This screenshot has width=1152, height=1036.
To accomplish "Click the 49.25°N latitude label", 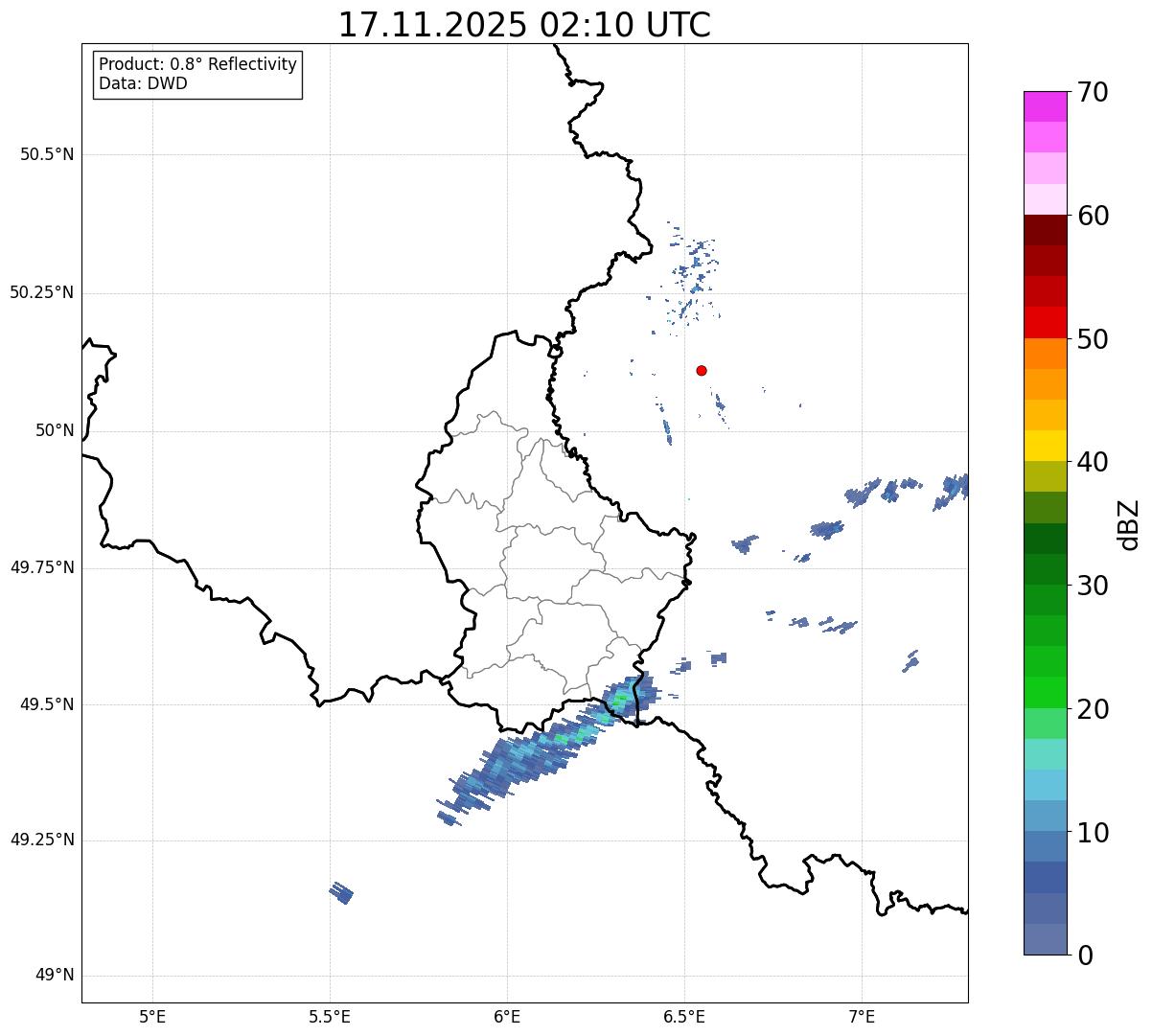I will click(x=41, y=840).
